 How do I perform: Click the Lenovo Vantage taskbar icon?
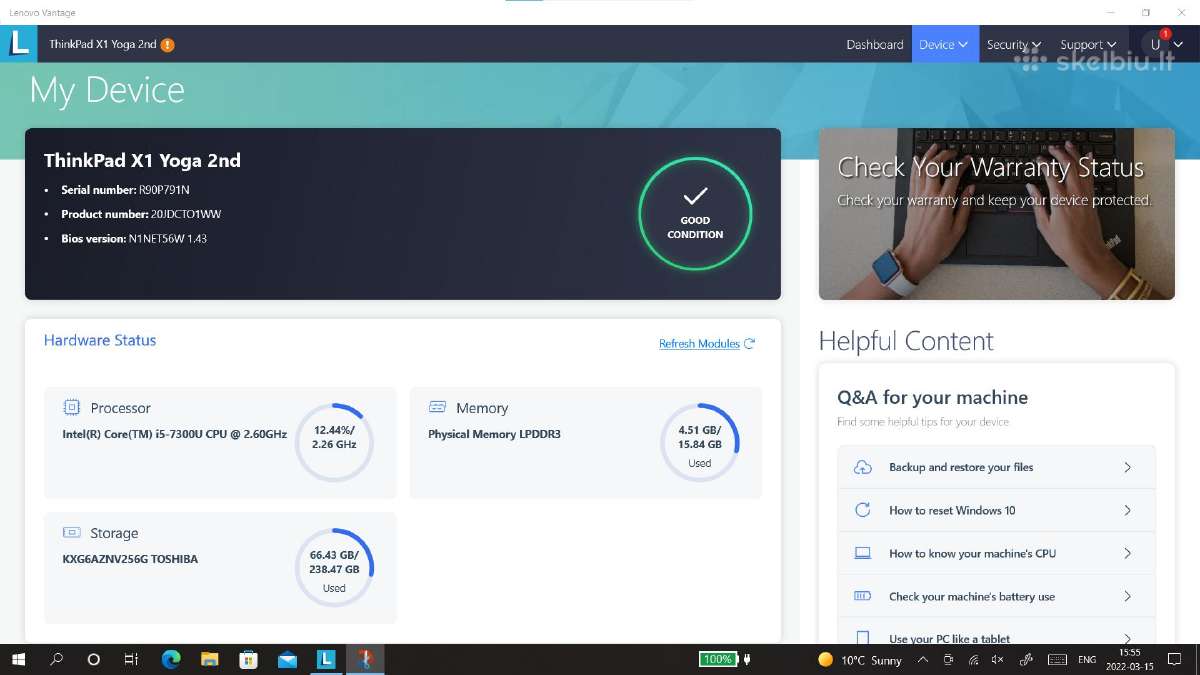click(325, 659)
